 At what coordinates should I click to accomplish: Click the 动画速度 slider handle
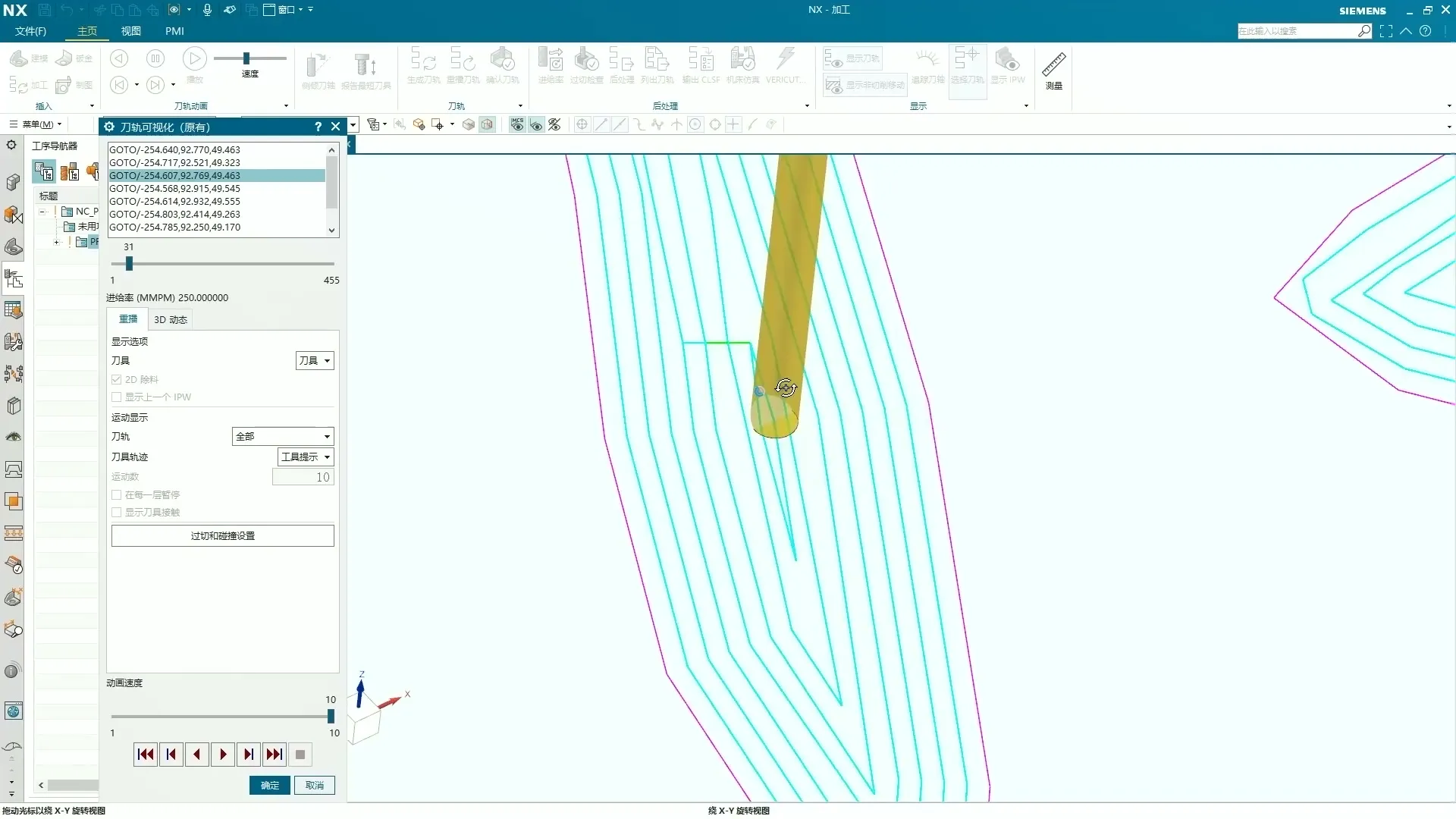(331, 717)
